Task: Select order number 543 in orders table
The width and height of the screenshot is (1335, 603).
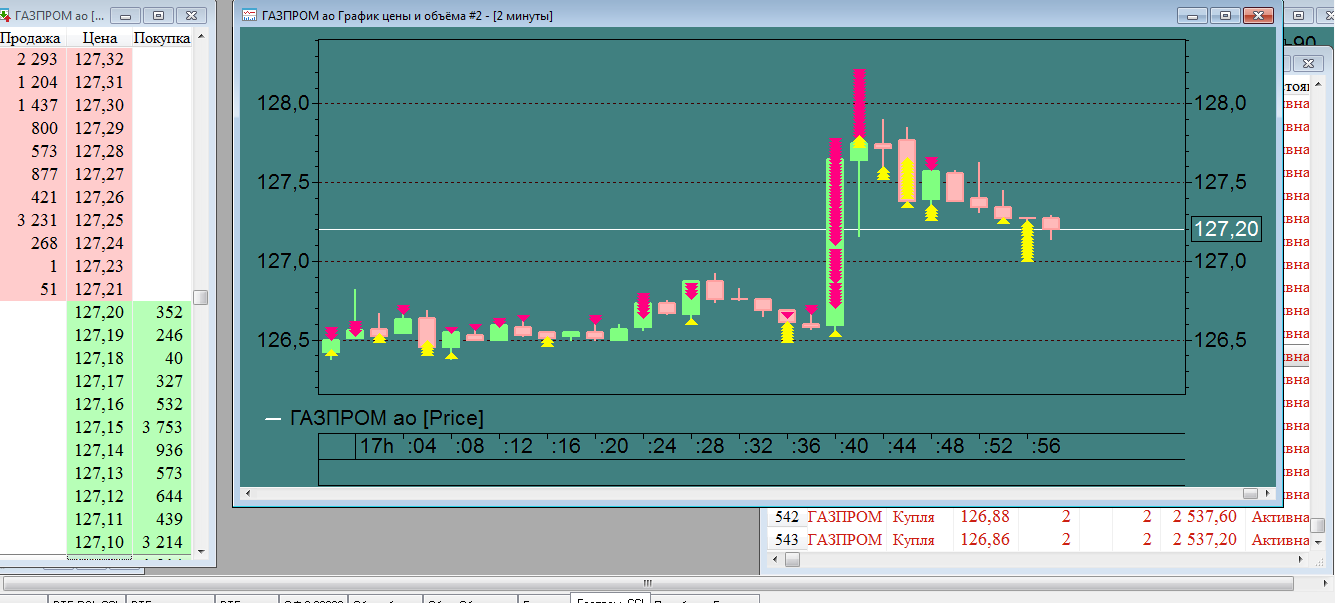Action: pyautogui.click(x=787, y=540)
